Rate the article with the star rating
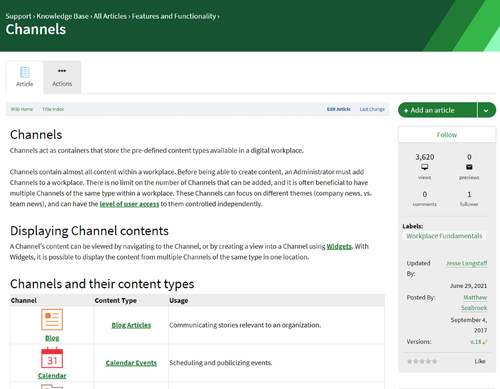 (x=422, y=361)
